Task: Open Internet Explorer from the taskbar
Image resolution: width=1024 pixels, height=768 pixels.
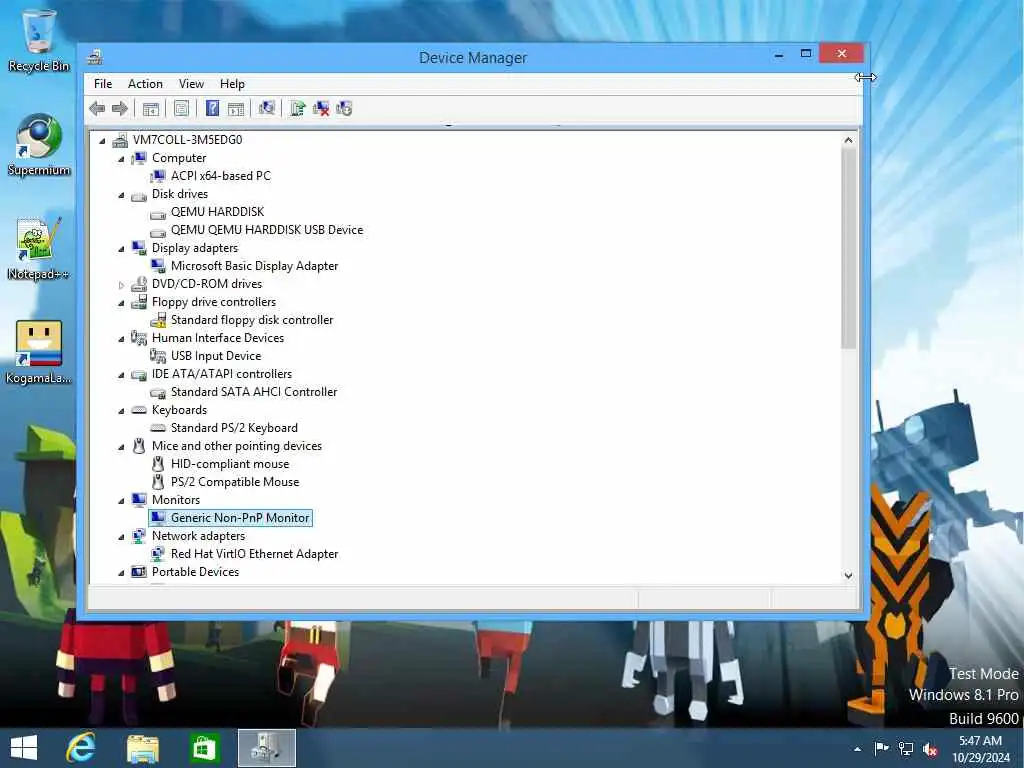Action: (81, 748)
